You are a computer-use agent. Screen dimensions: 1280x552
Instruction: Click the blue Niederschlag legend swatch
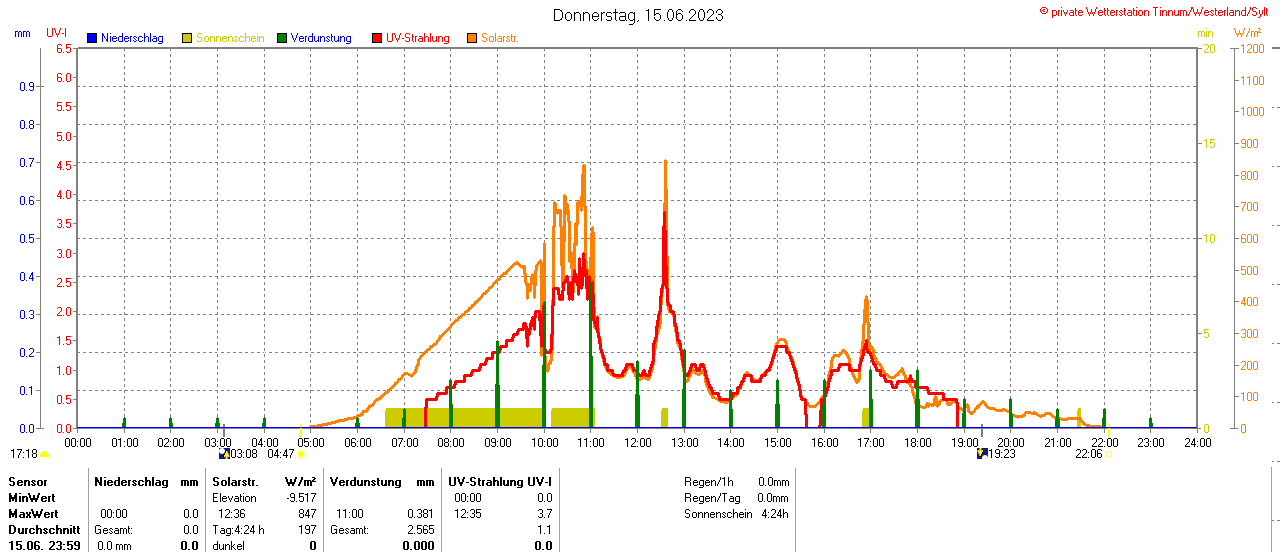pyautogui.click(x=92, y=38)
